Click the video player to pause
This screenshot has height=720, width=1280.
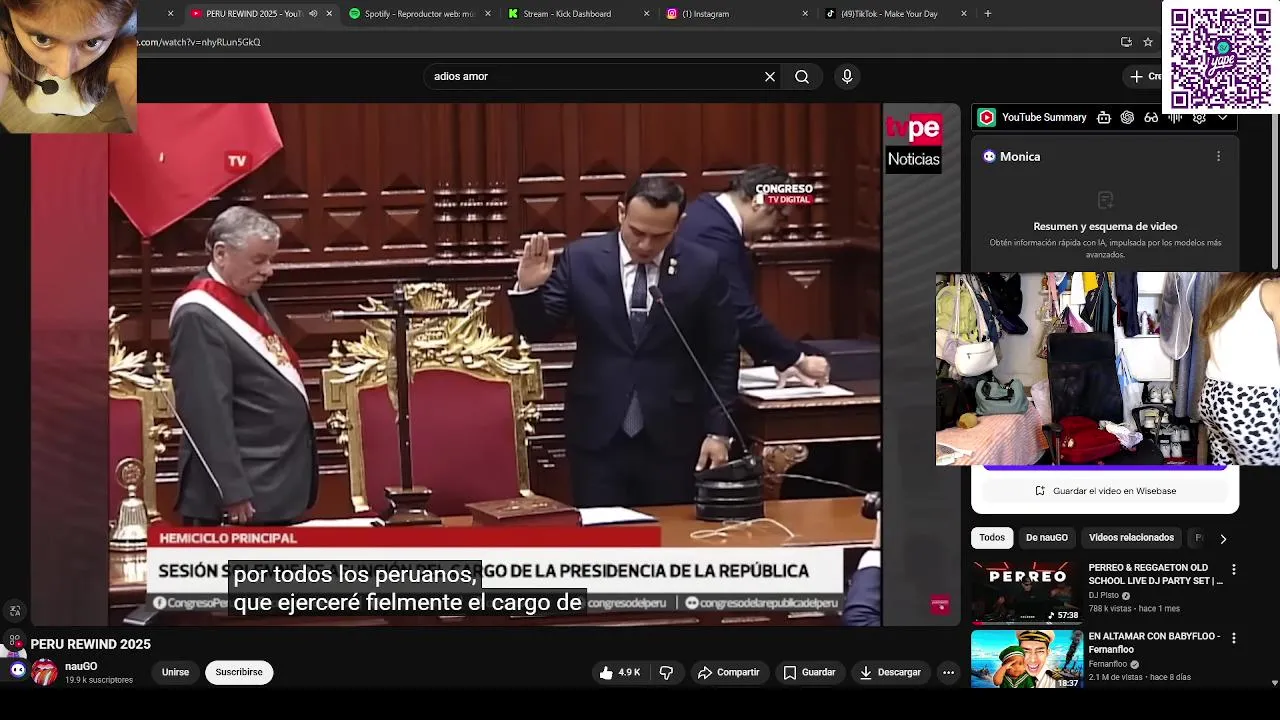[x=495, y=365]
